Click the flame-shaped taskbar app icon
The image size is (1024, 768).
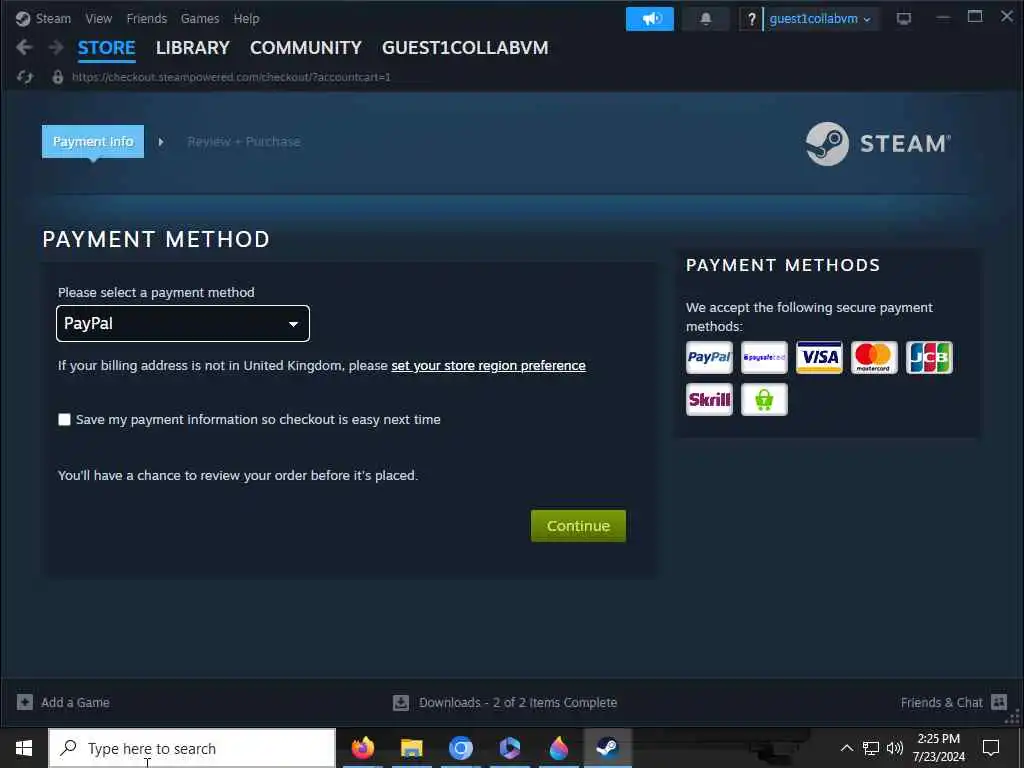point(558,748)
